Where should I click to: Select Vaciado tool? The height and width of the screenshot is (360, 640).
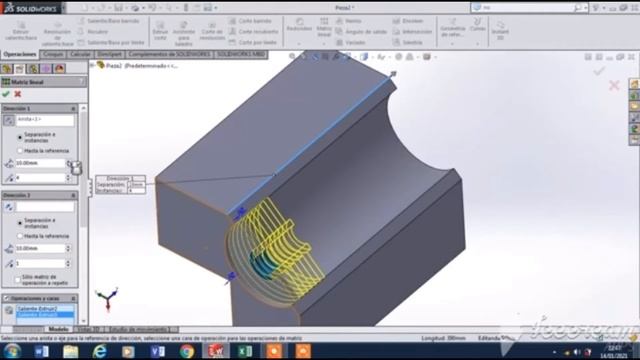[351, 42]
